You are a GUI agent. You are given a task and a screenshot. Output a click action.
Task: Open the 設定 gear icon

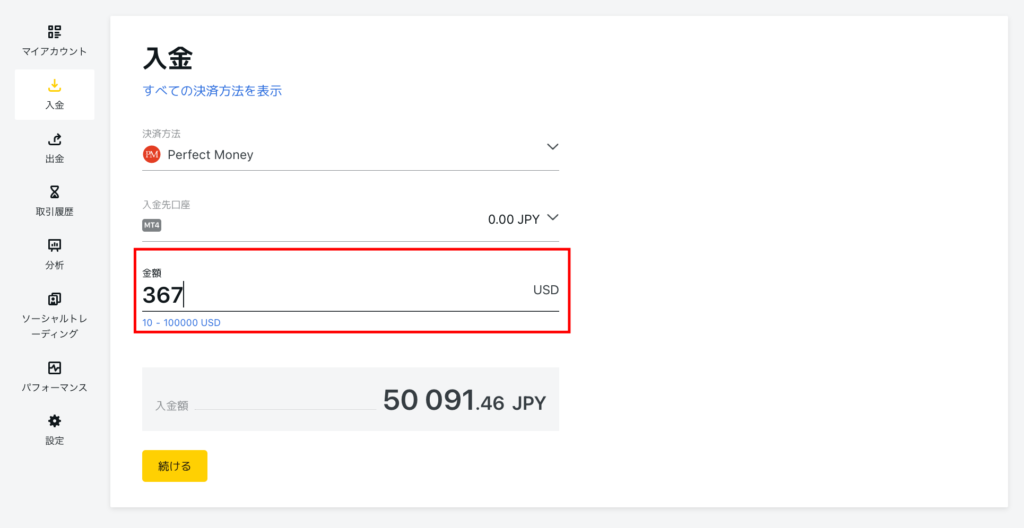click(55, 420)
